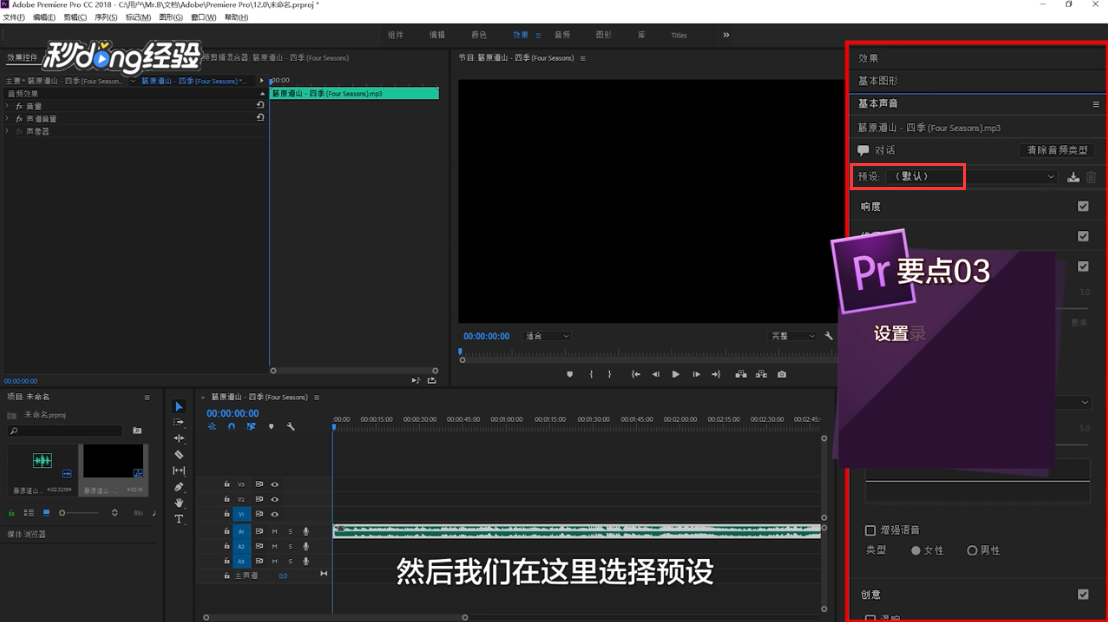Reset the 声道音量 effect
This screenshot has height=622, width=1108.
coord(260,118)
